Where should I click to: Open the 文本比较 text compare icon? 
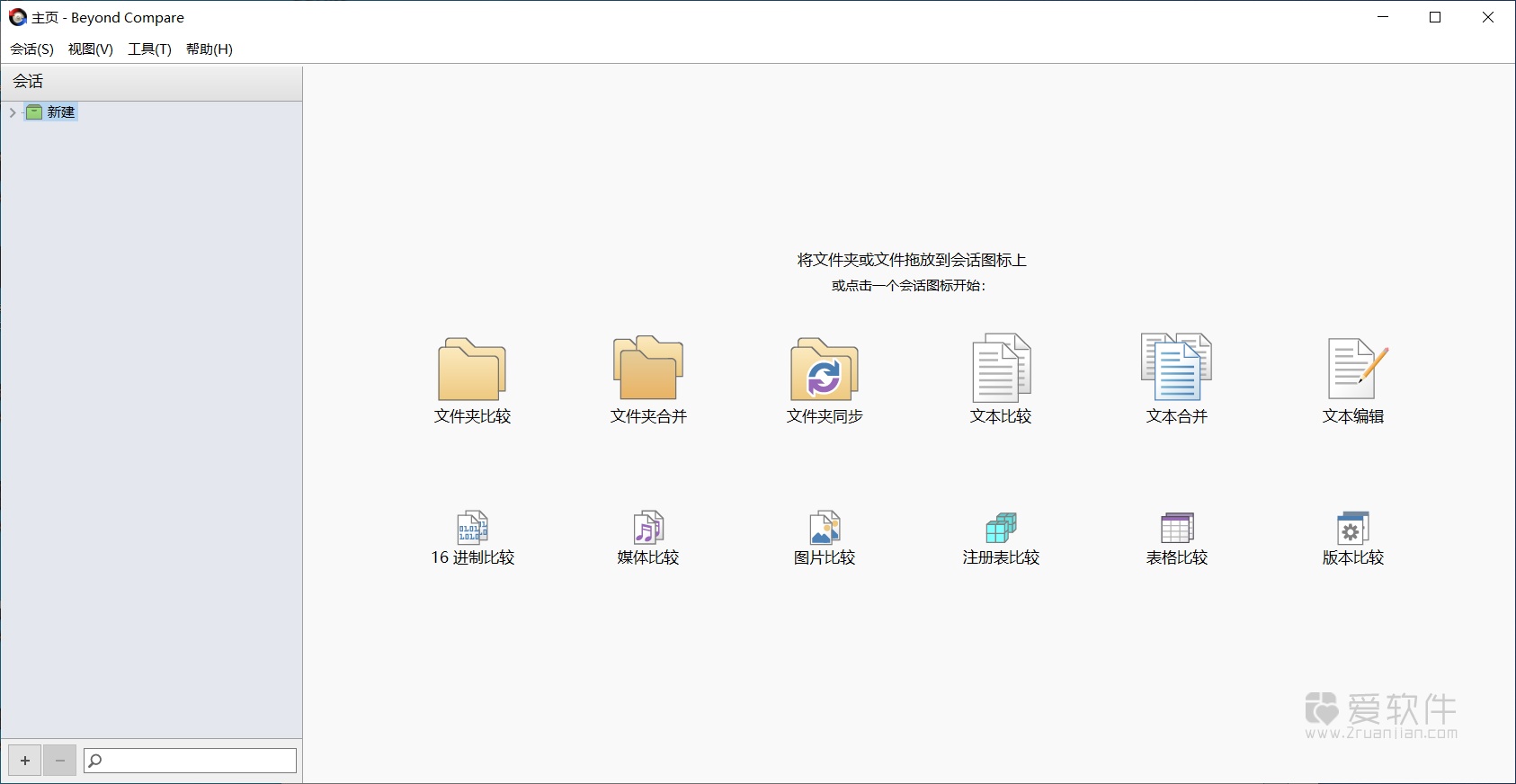pos(1001,368)
